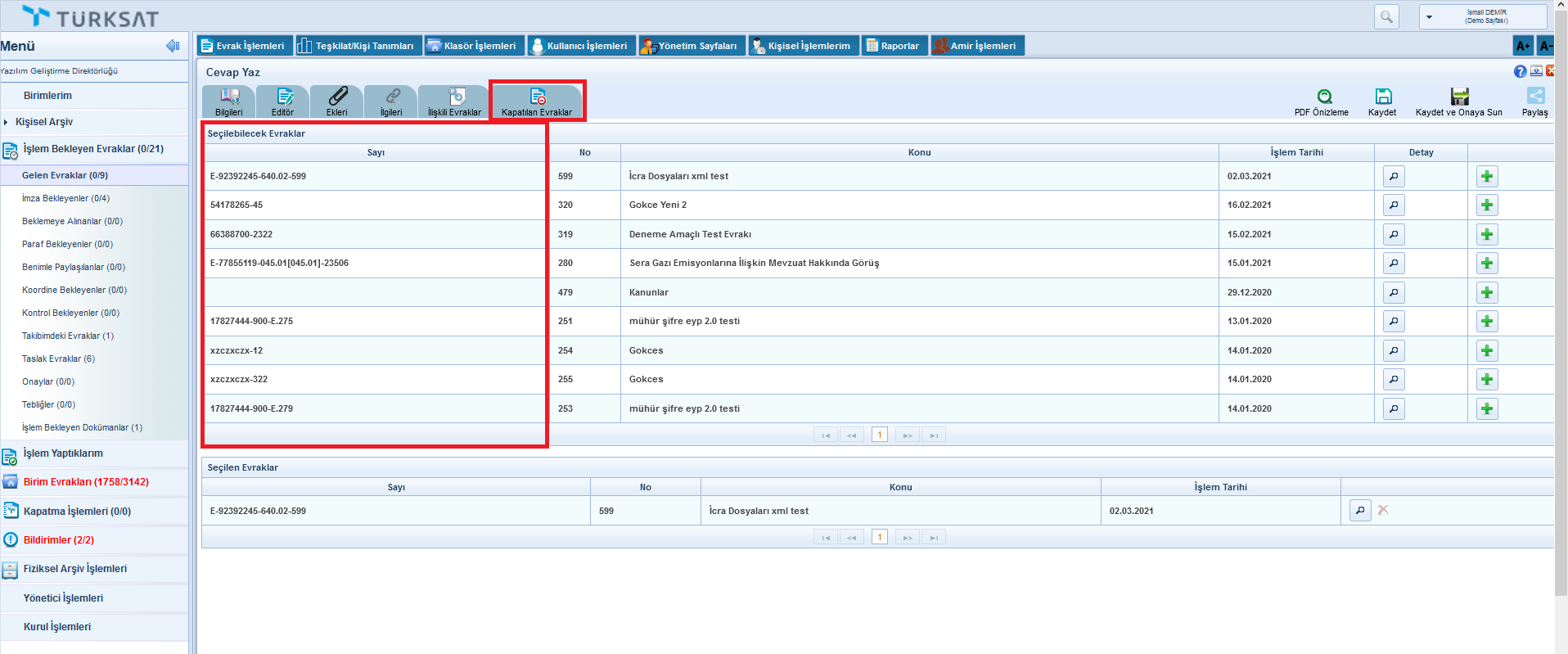This screenshot has height=654, width=1568.
Task: Increase font size with A+ button
Action: click(x=1522, y=46)
